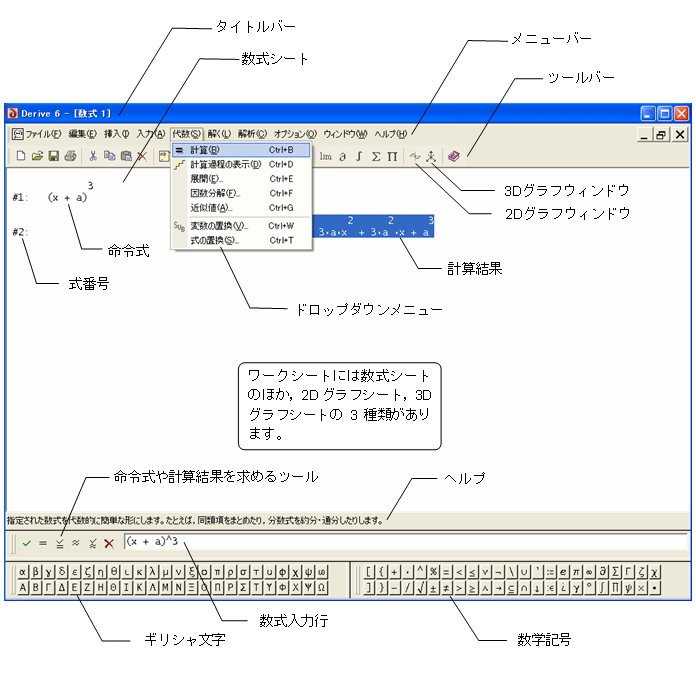Insert the square root √ symbol
Image resolution: width=696 pixels, height=676 pixels.
[420, 588]
